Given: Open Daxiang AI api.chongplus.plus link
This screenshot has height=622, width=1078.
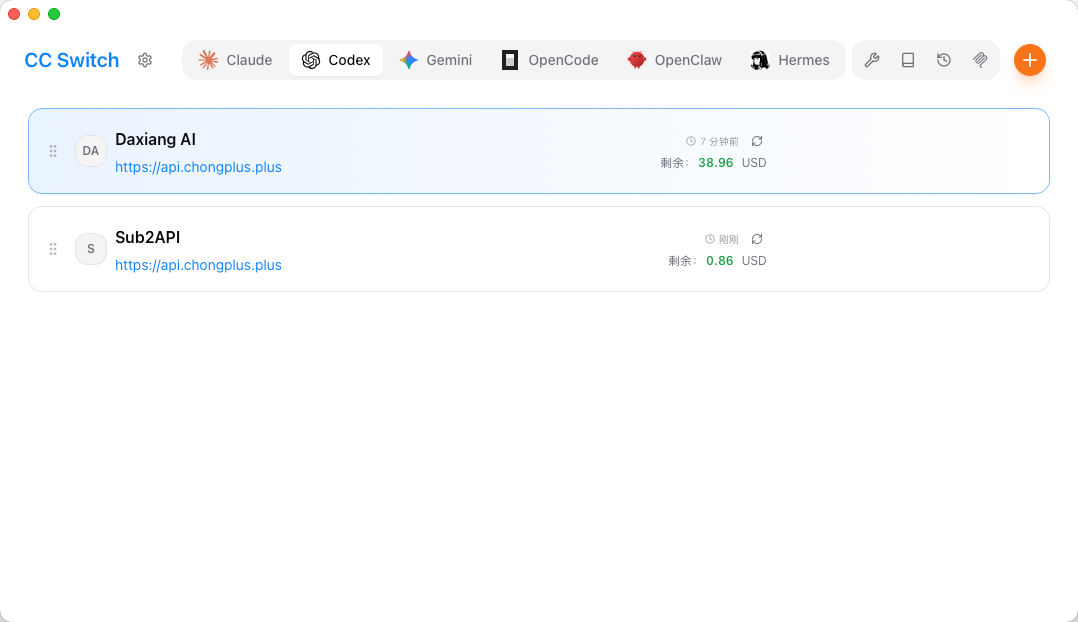Looking at the screenshot, I should click(x=198, y=167).
